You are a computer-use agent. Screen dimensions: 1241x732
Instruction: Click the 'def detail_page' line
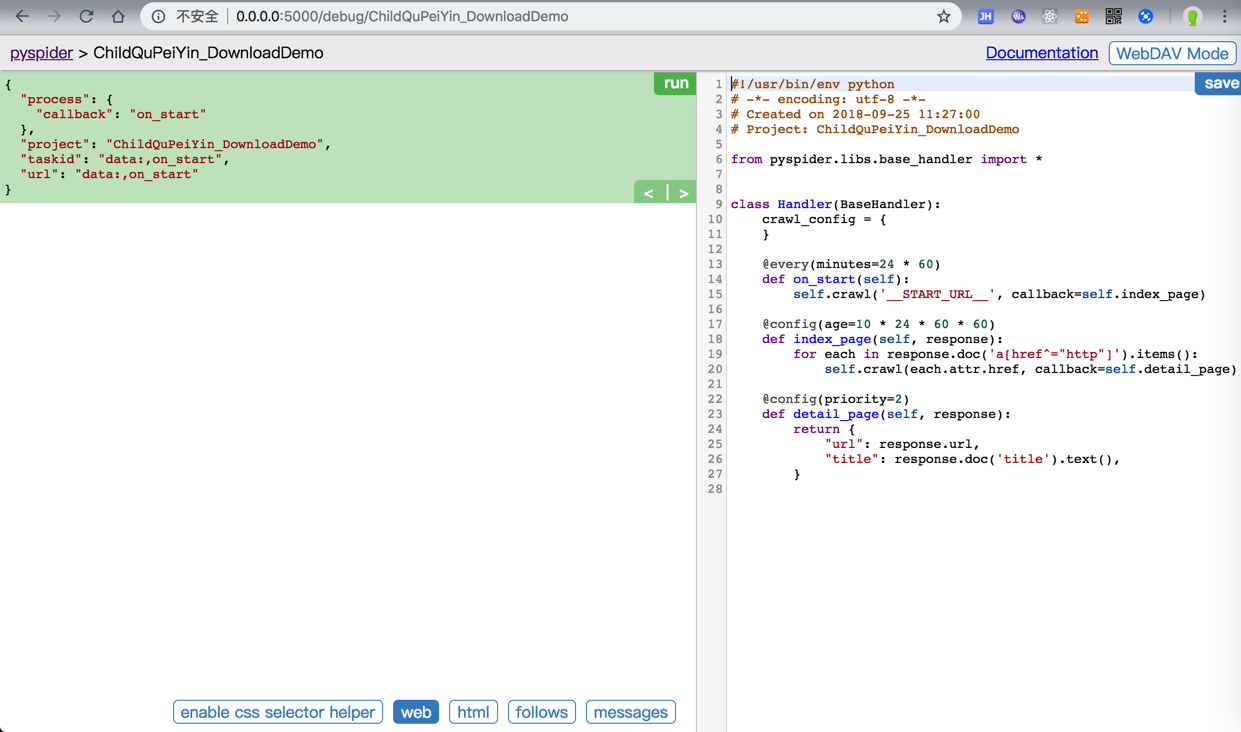click(x=886, y=414)
